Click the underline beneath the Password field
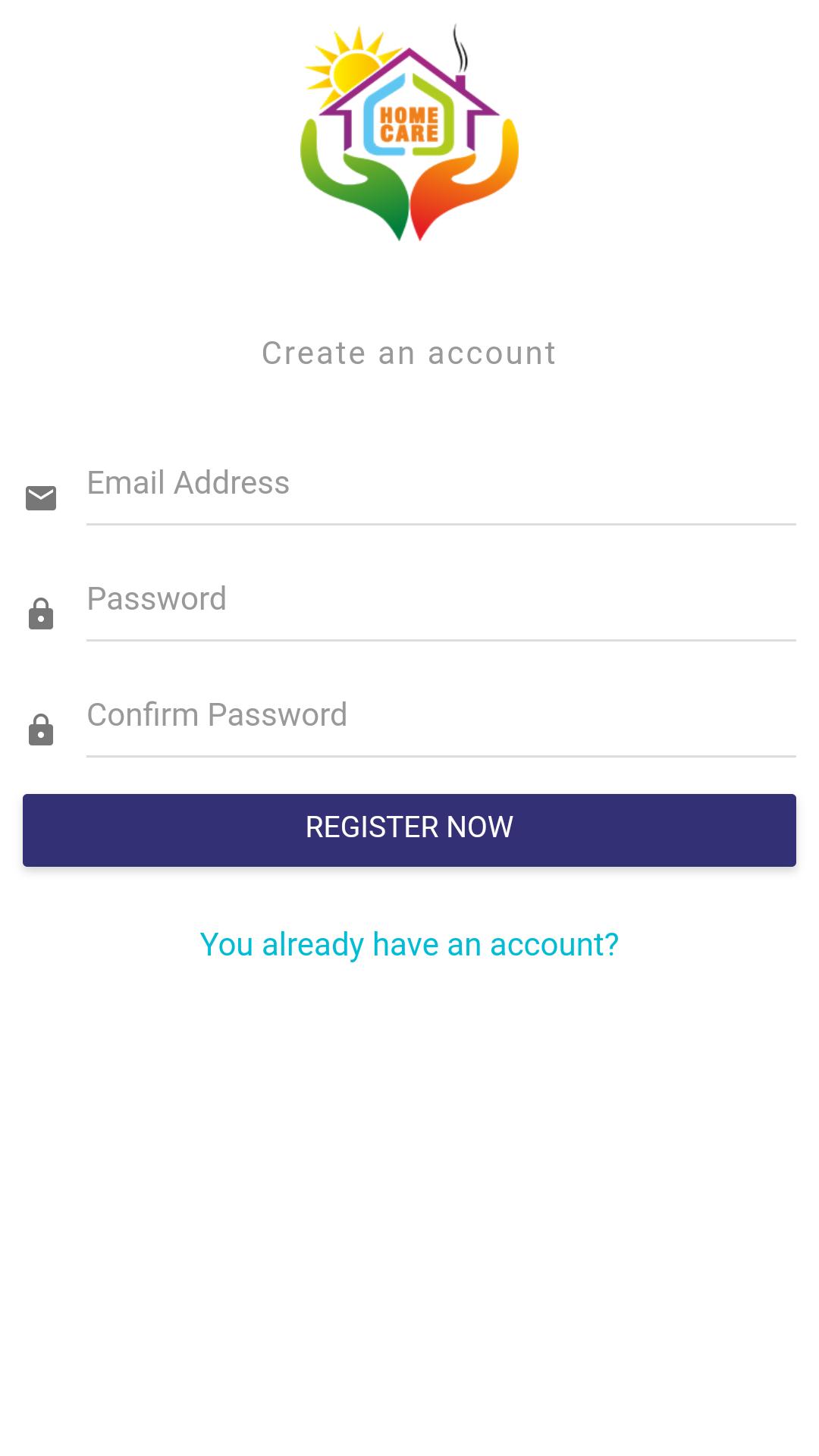This screenshot has width=819, height=1456. click(x=440, y=640)
